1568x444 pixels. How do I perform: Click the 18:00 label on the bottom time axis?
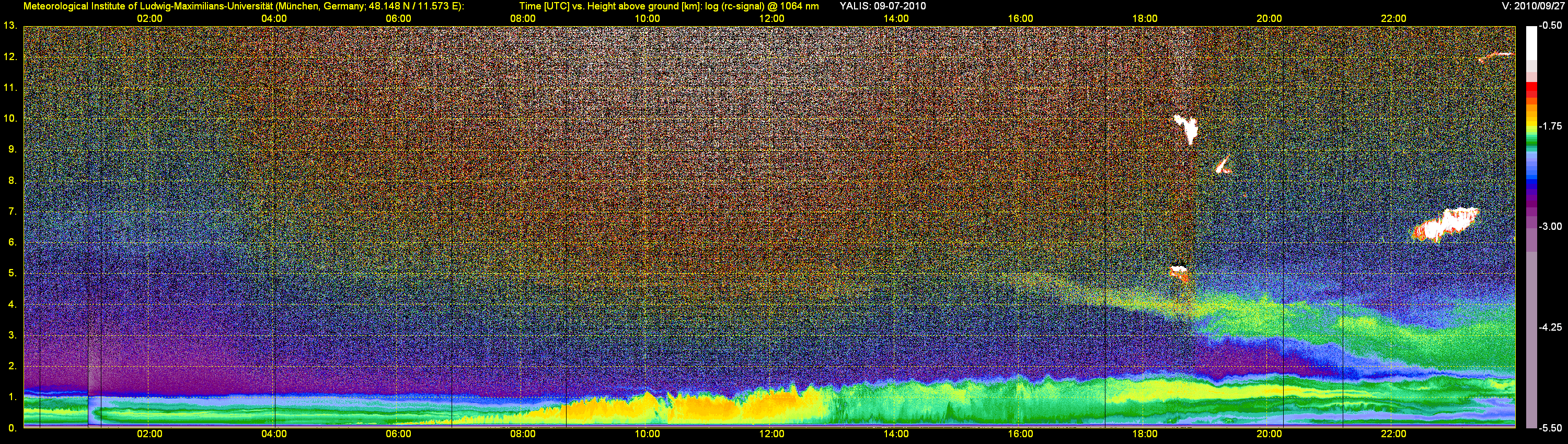tap(1145, 434)
